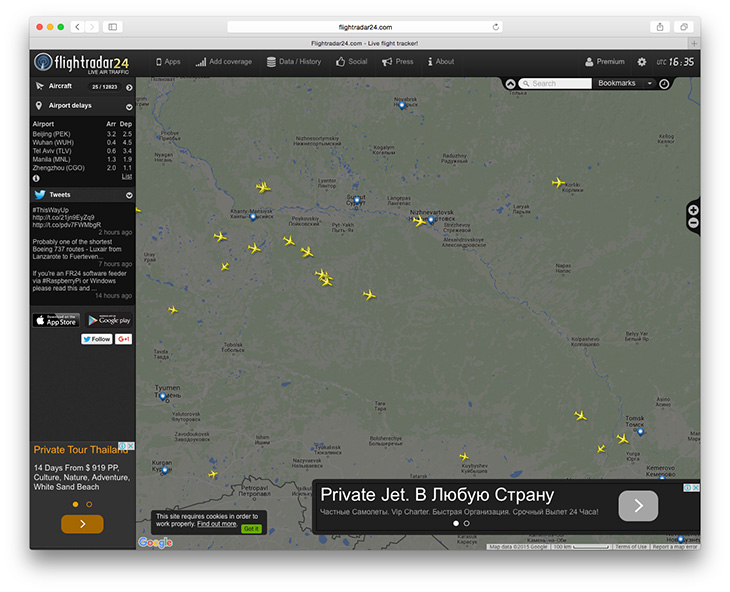
Task: Click the map Search input field
Action: pyautogui.click(x=560, y=84)
